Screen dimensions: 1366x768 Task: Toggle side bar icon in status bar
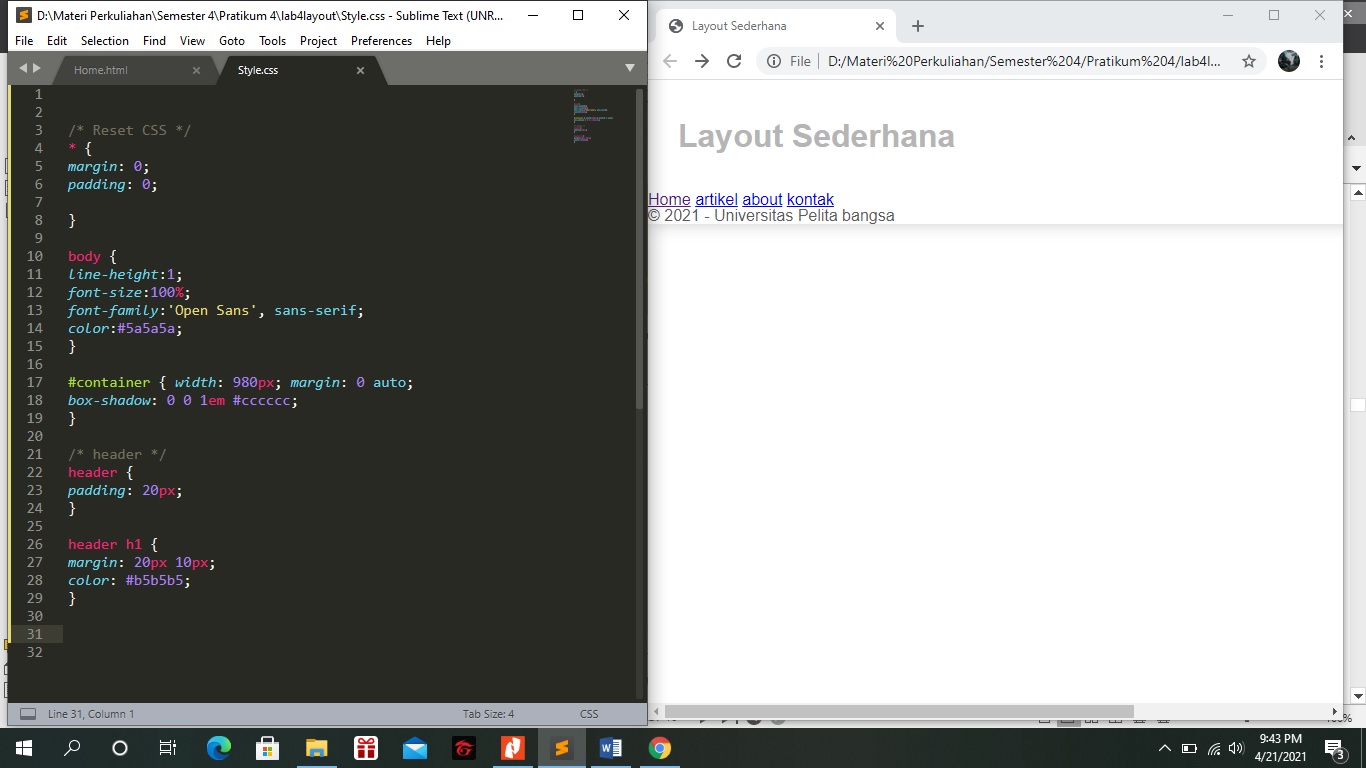coord(28,714)
